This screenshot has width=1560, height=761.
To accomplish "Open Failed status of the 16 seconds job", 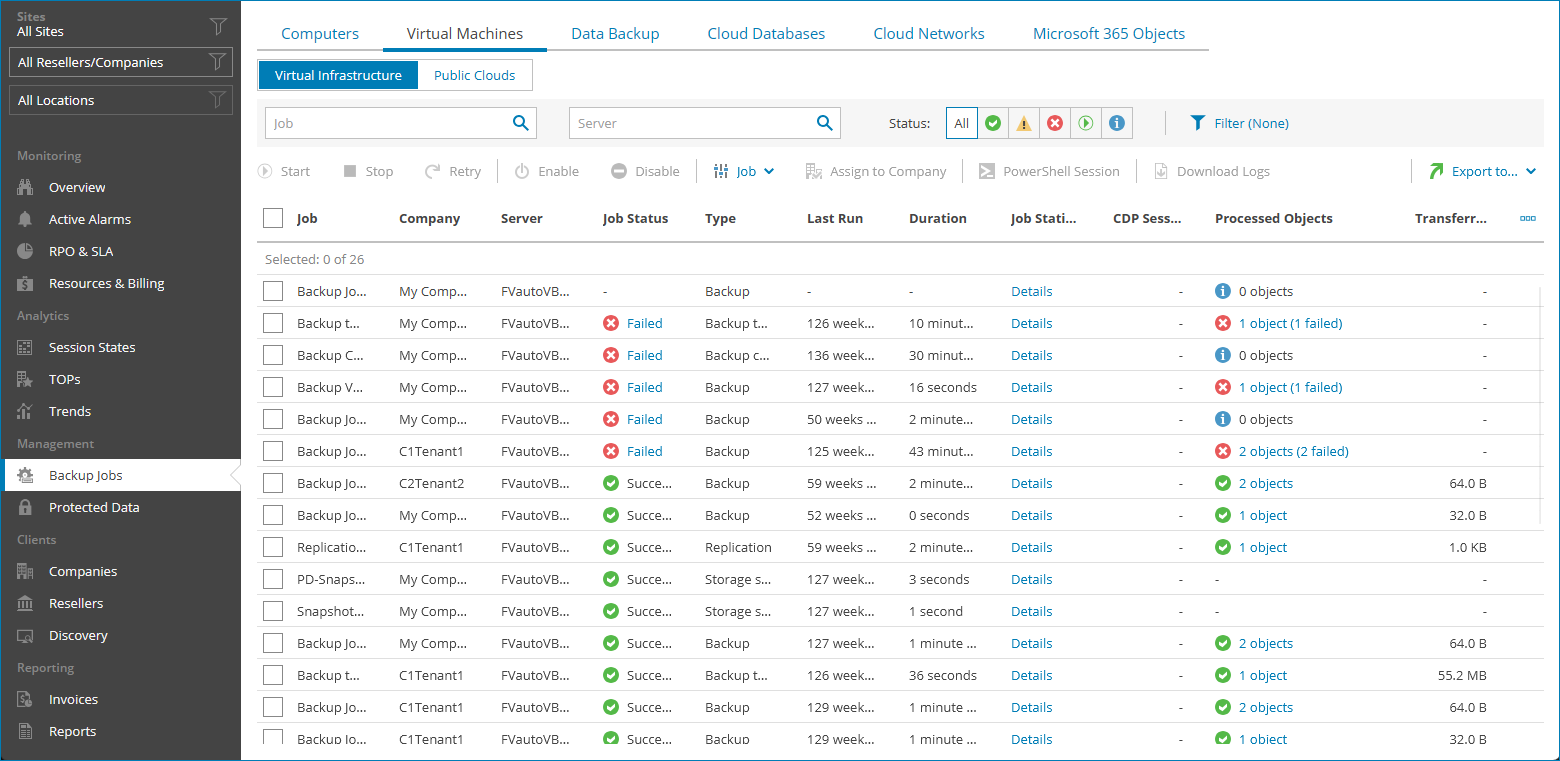I will pos(644,387).
